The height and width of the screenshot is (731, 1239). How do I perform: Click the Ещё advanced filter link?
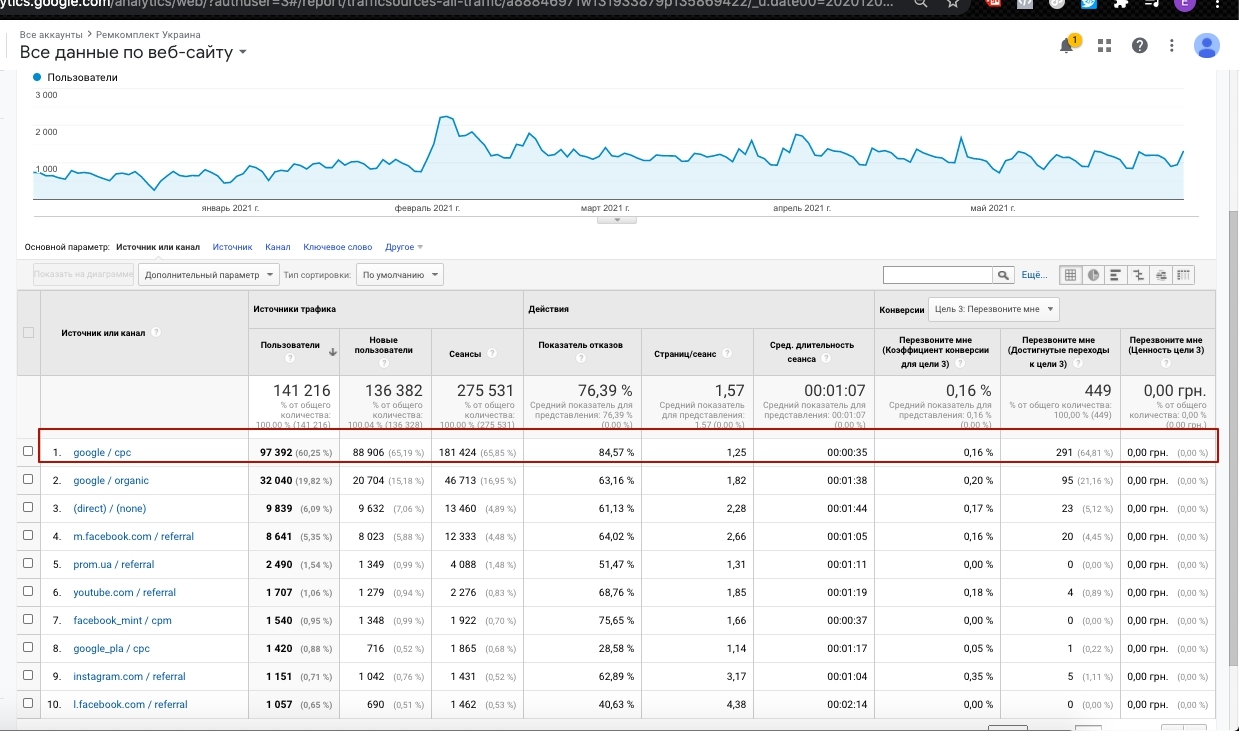coord(1033,275)
